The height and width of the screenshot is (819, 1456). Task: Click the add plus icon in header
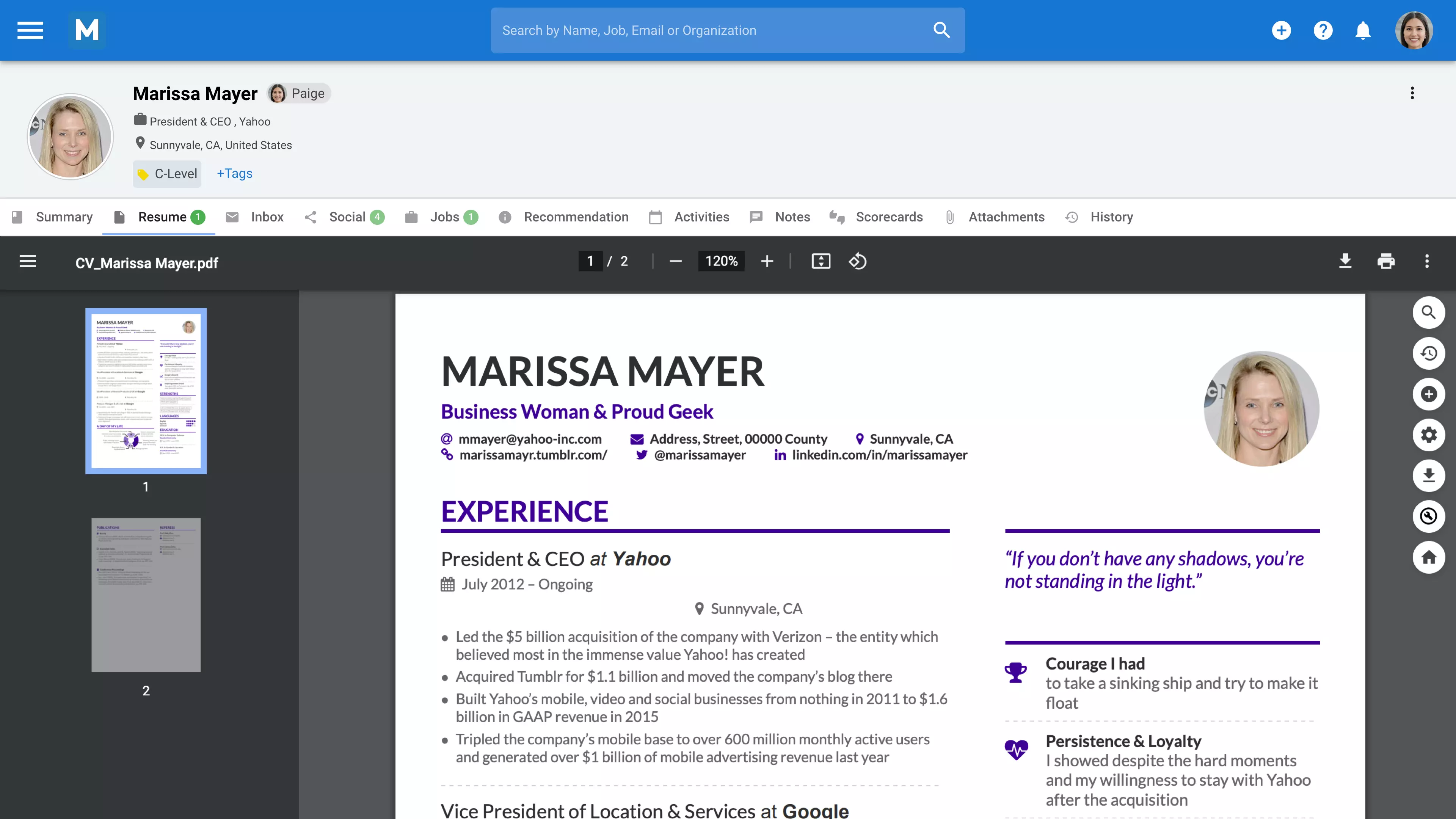tap(1281, 30)
